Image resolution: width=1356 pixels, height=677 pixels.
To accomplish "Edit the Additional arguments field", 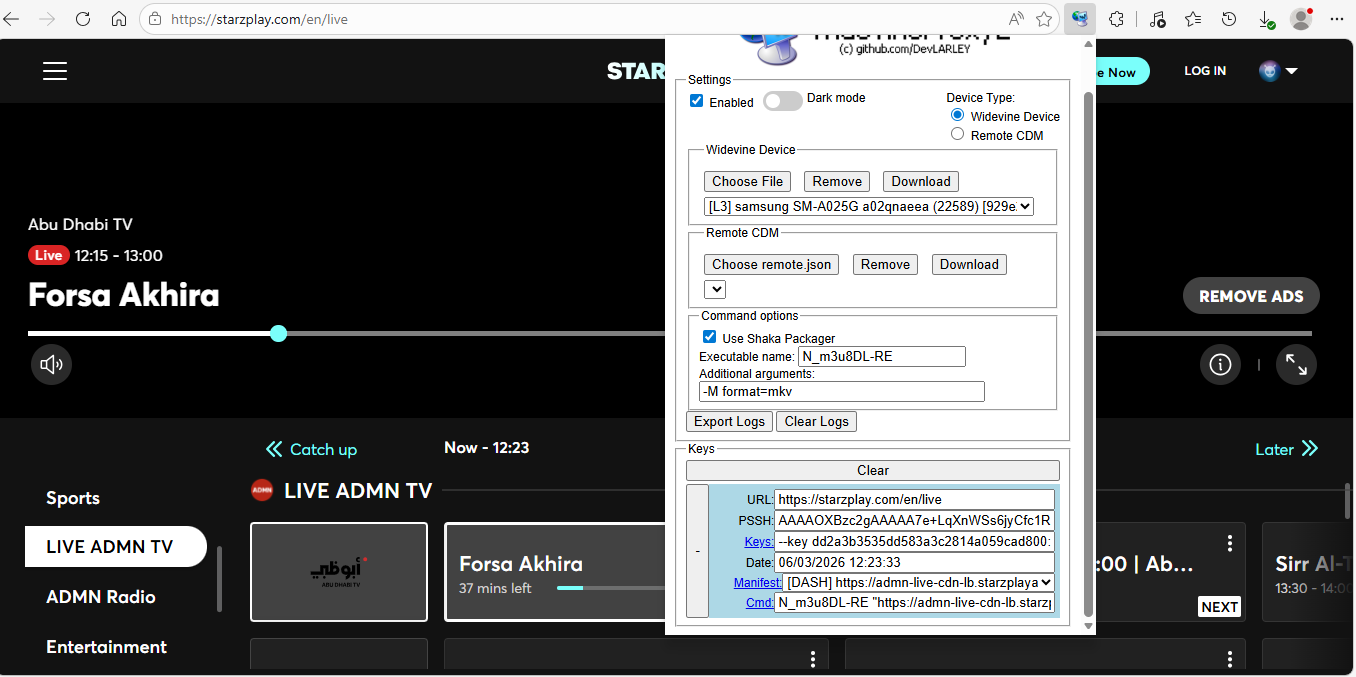I will coord(842,391).
